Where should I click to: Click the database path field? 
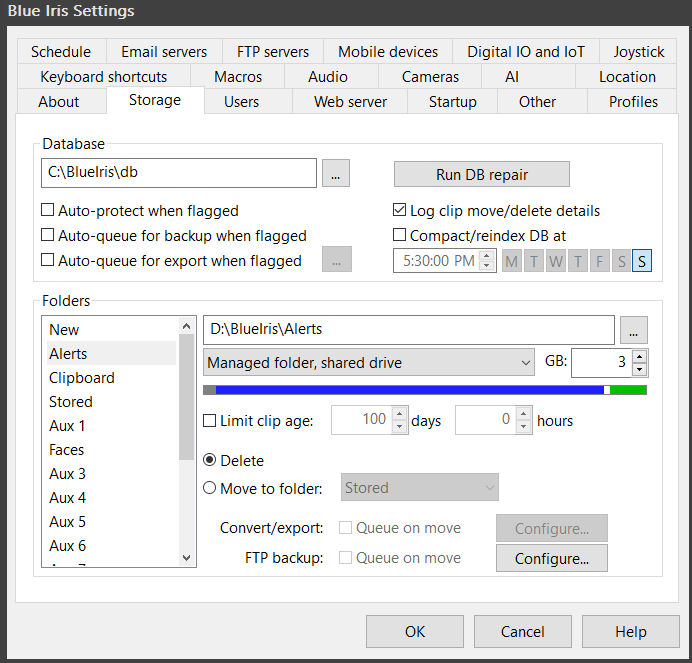[x=179, y=173]
